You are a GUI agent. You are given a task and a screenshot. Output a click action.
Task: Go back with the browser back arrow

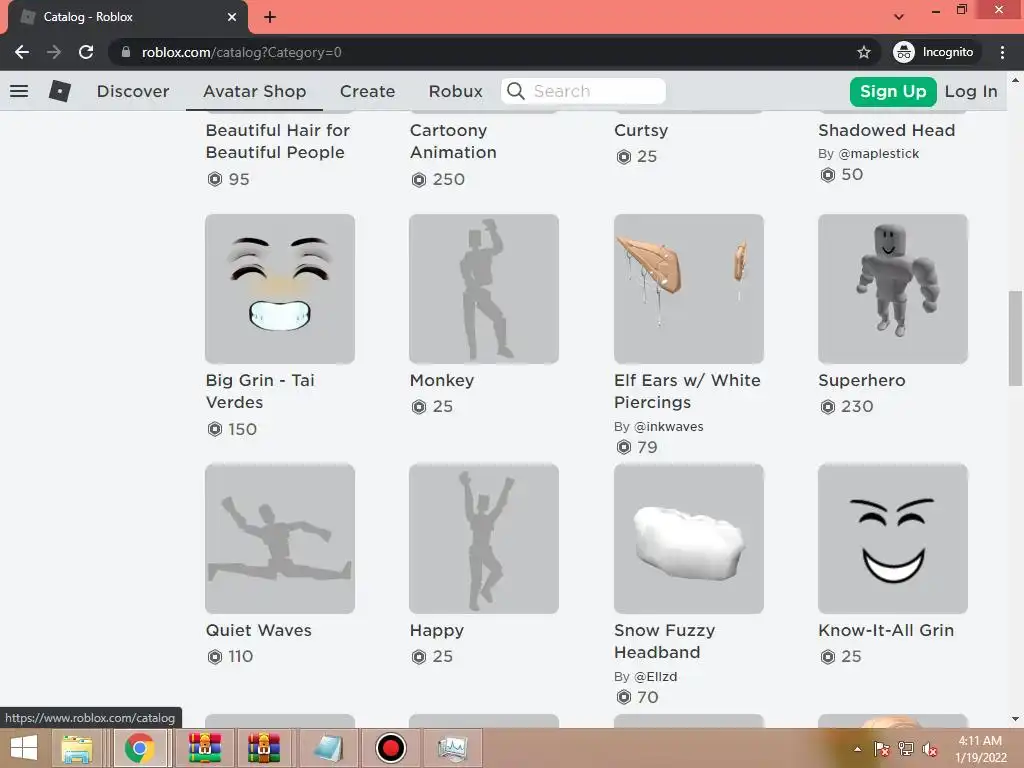pos(22,52)
